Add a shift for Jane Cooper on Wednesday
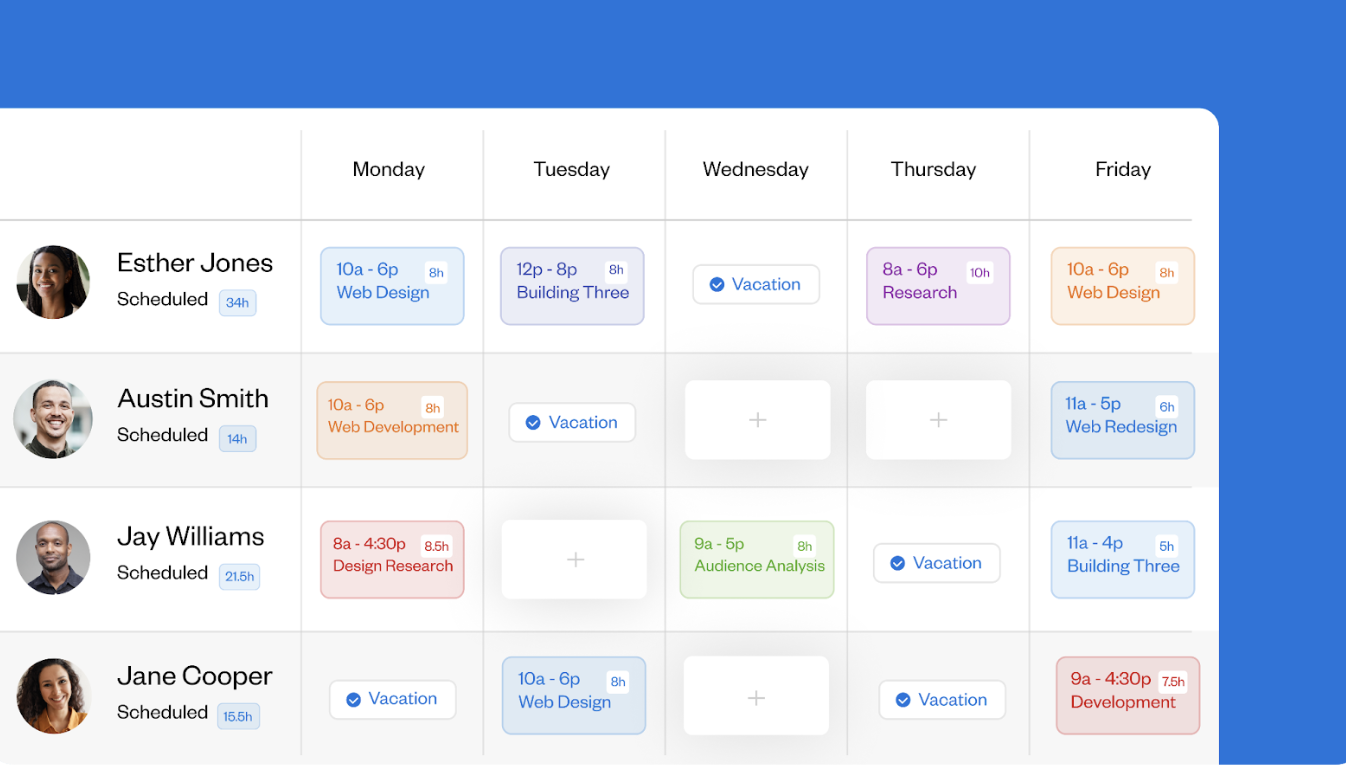Image resolution: width=1346 pixels, height=770 pixels. [756, 697]
